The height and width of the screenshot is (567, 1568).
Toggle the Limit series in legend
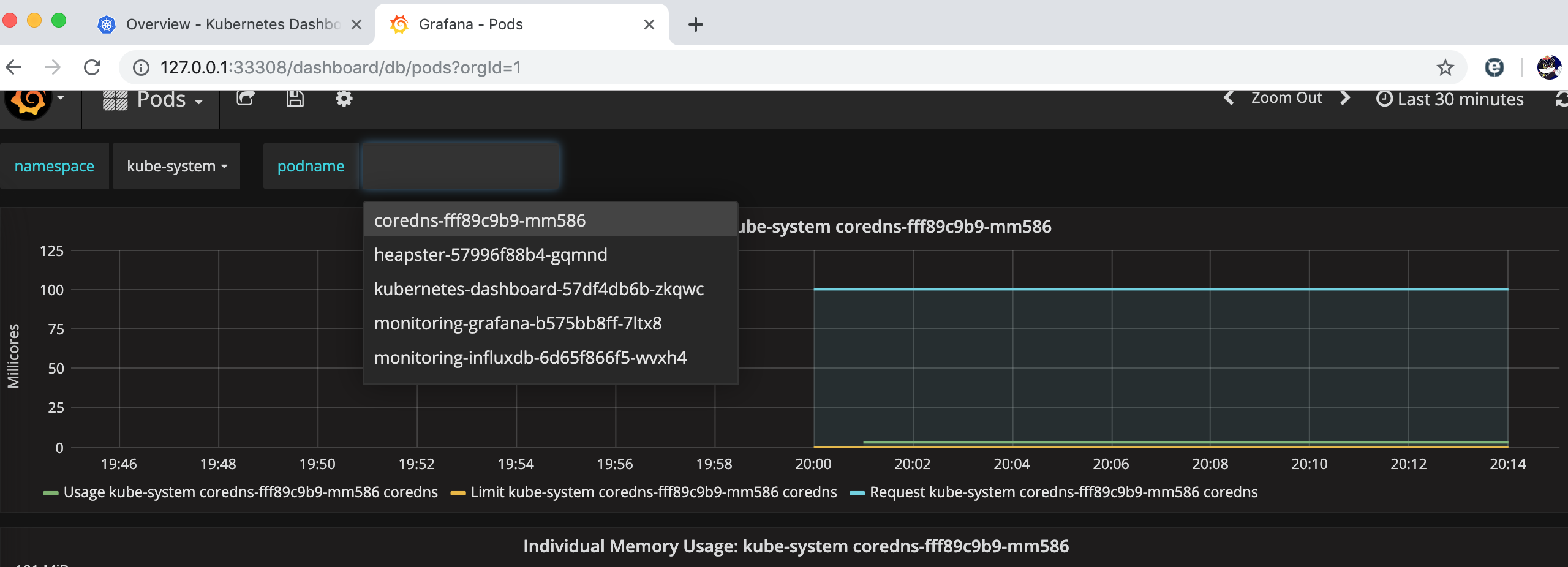click(x=654, y=492)
